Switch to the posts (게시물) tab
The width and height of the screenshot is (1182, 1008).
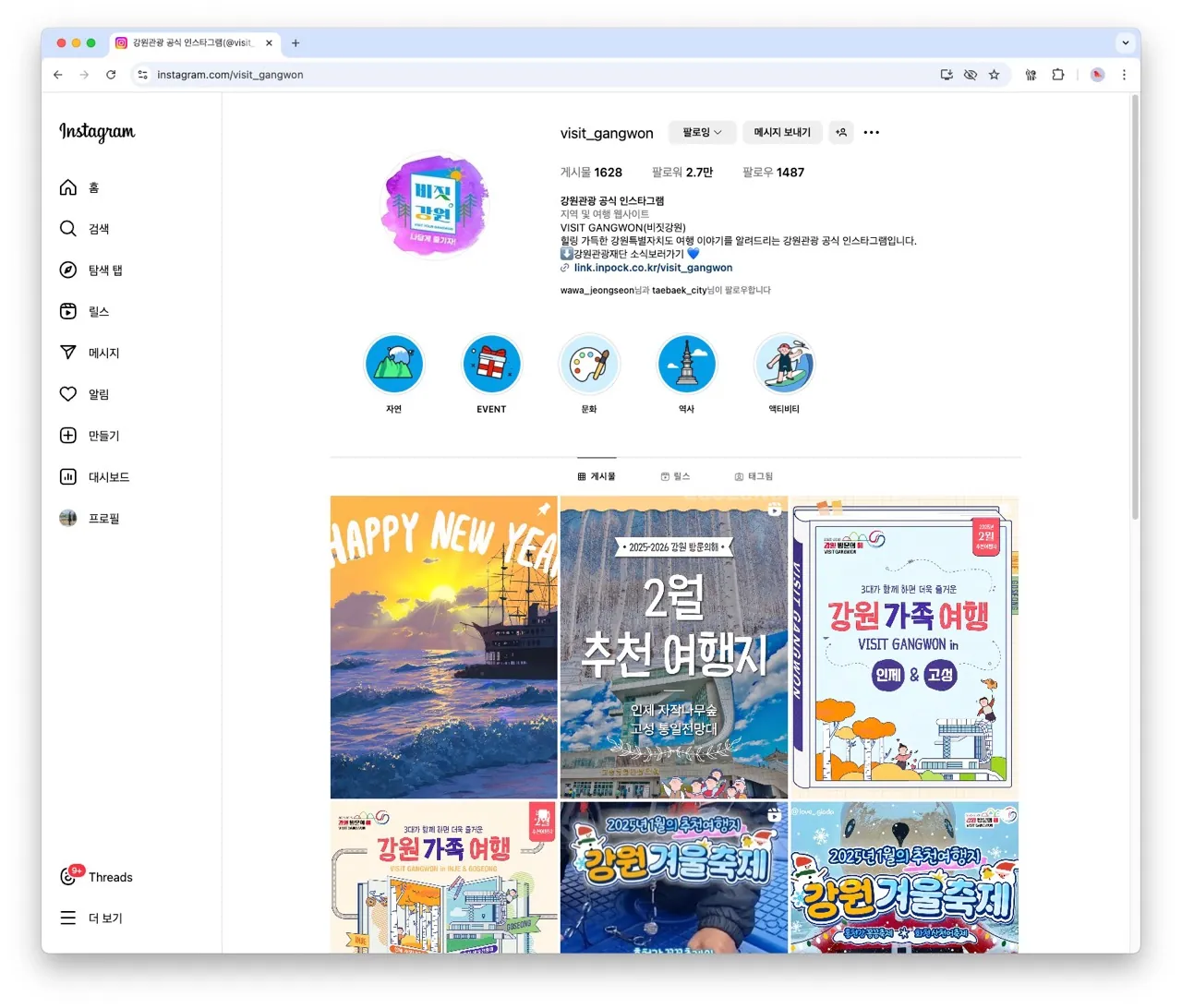coord(597,476)
